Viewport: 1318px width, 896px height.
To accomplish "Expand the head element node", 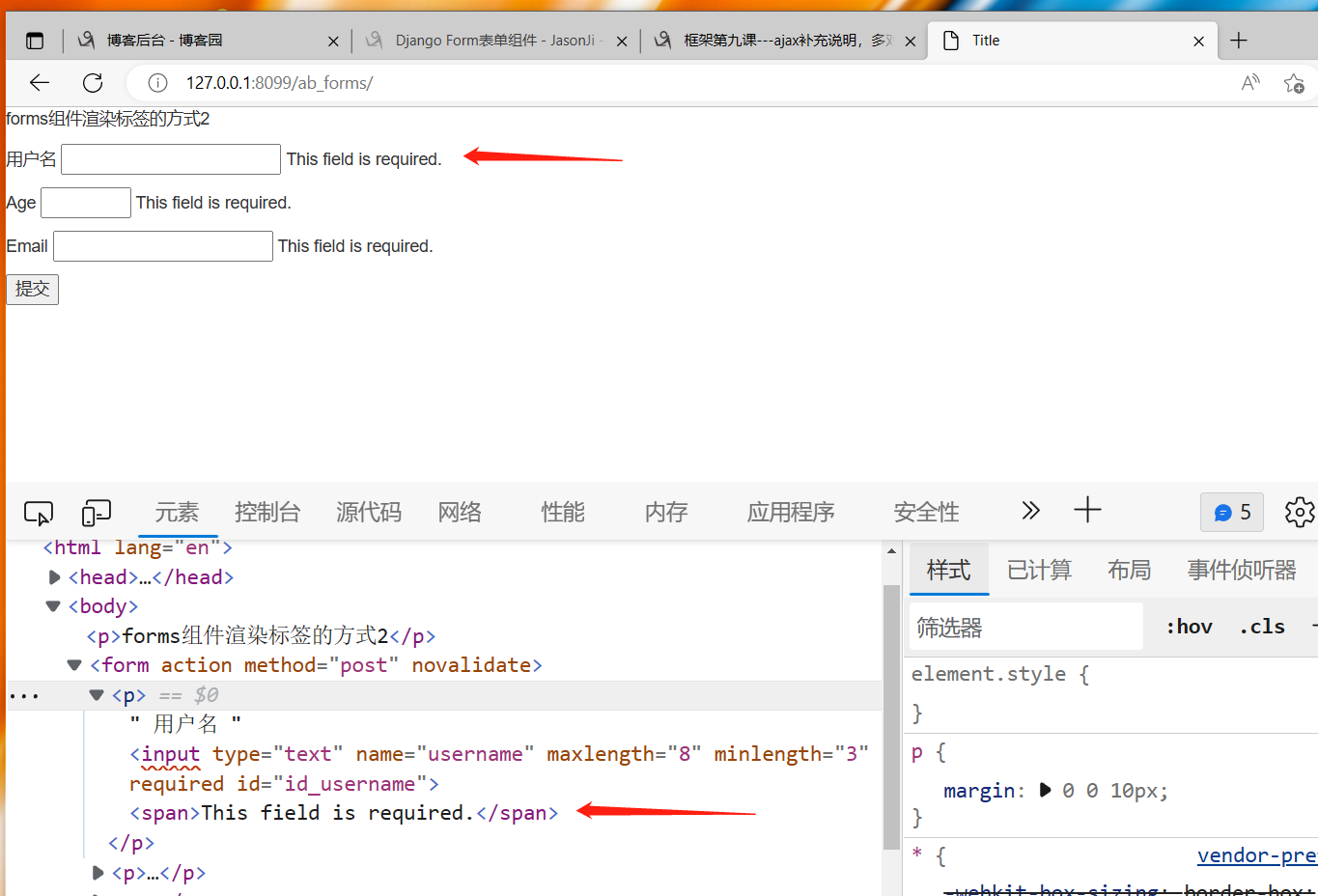I will (x=55, y=577).
